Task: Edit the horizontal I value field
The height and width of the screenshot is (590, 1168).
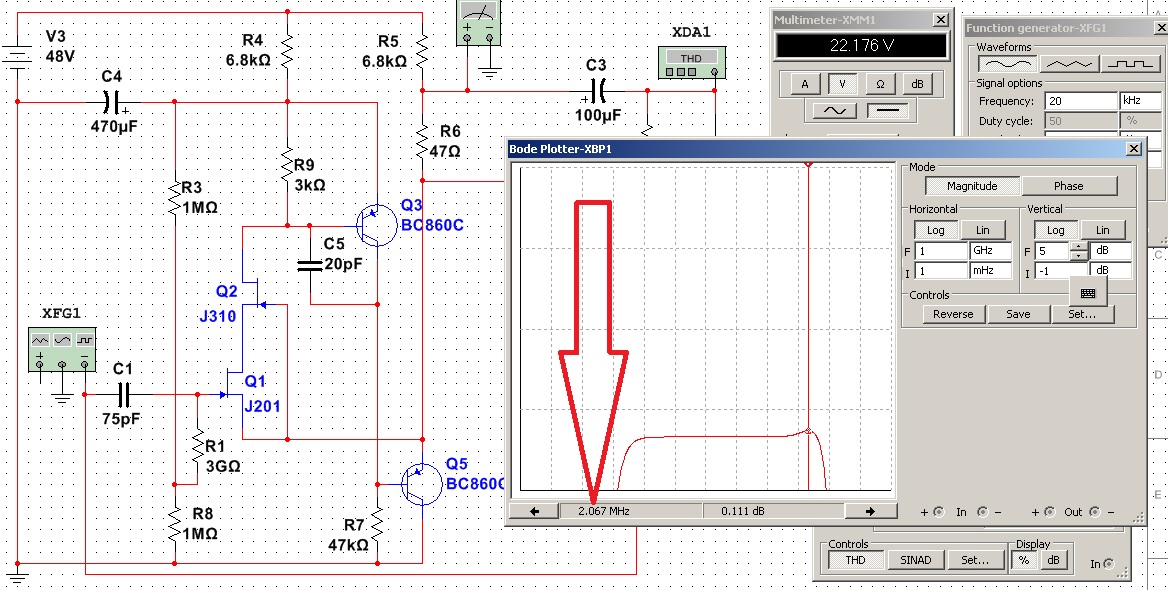Action: pos(941,271)
